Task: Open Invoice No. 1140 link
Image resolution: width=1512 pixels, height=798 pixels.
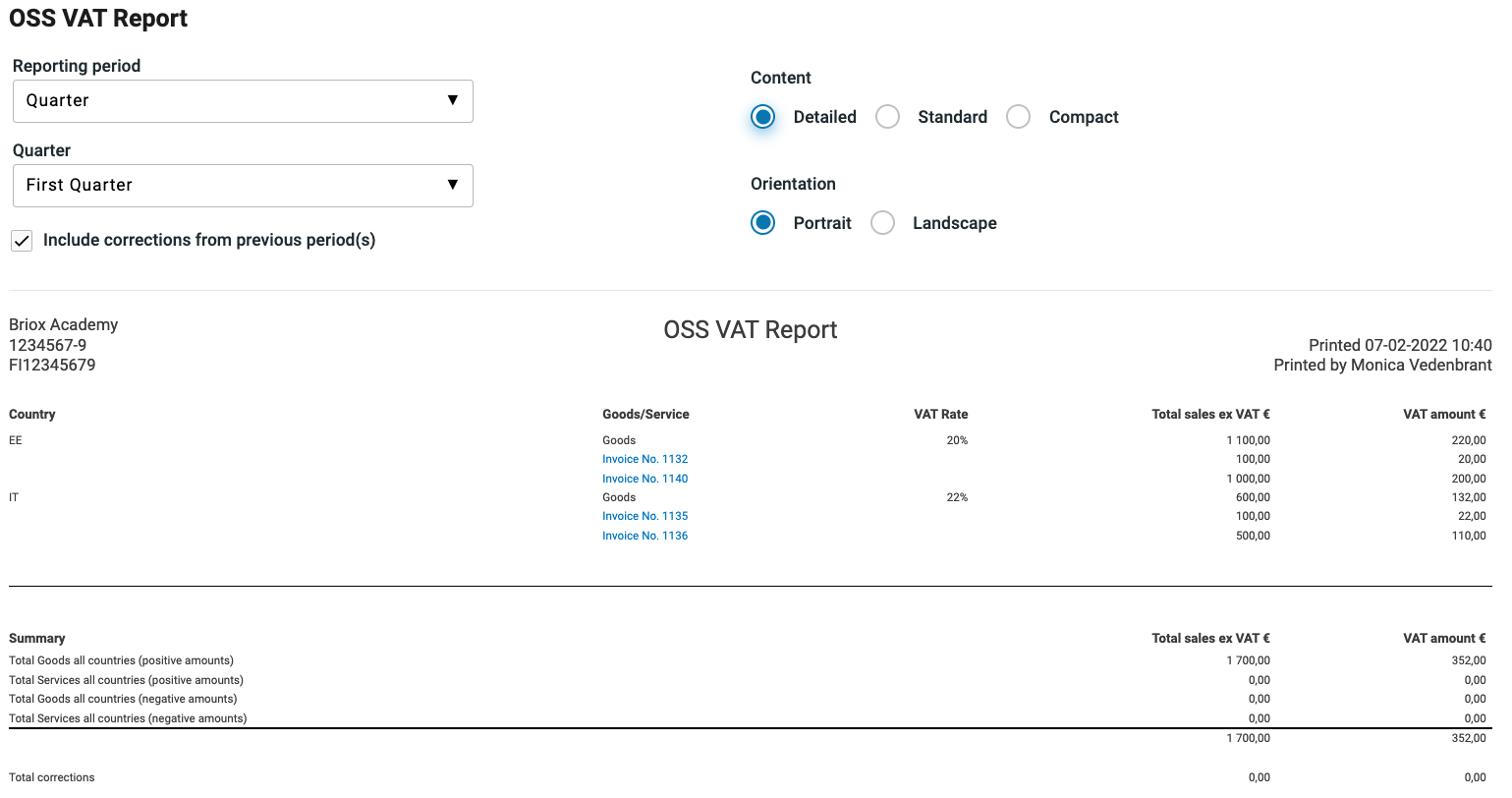Action: [x=644, y=479]
